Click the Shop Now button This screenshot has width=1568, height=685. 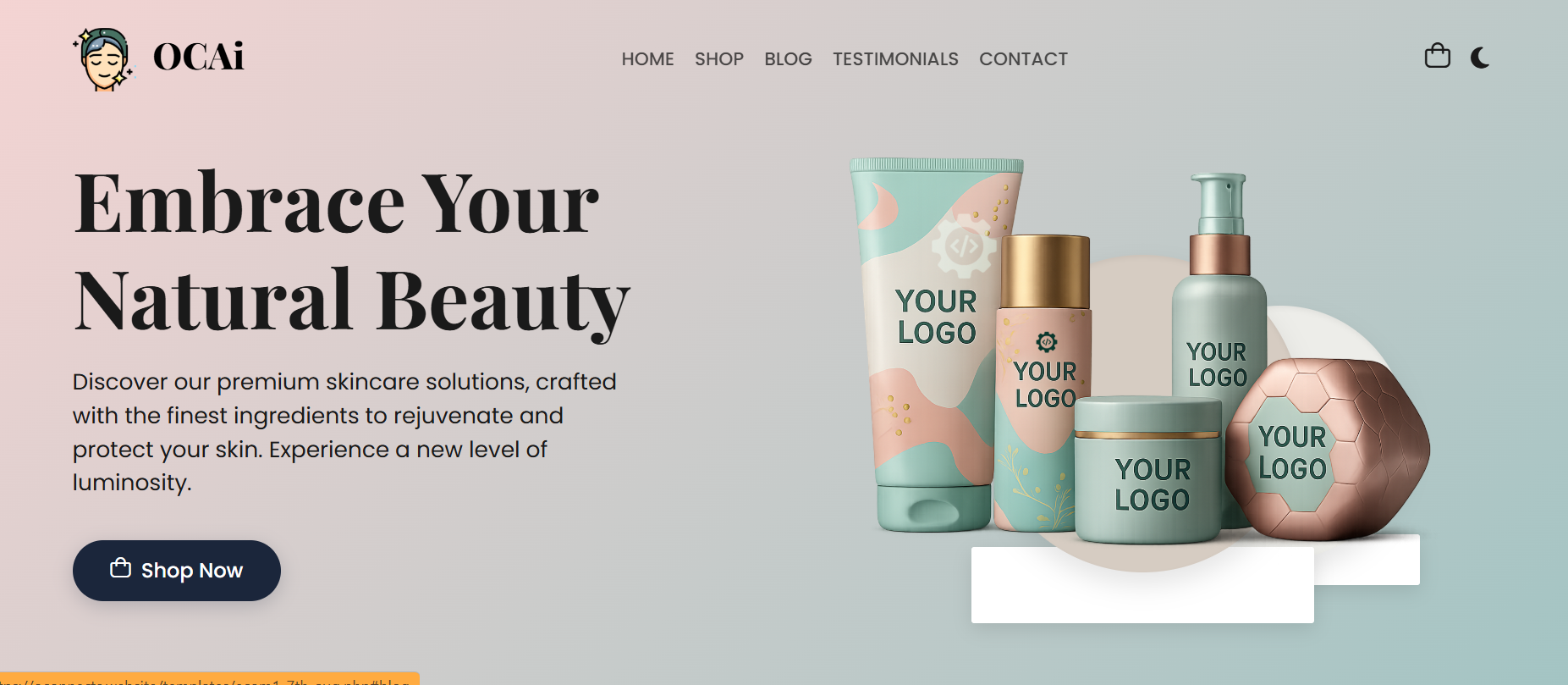(177, 571)
